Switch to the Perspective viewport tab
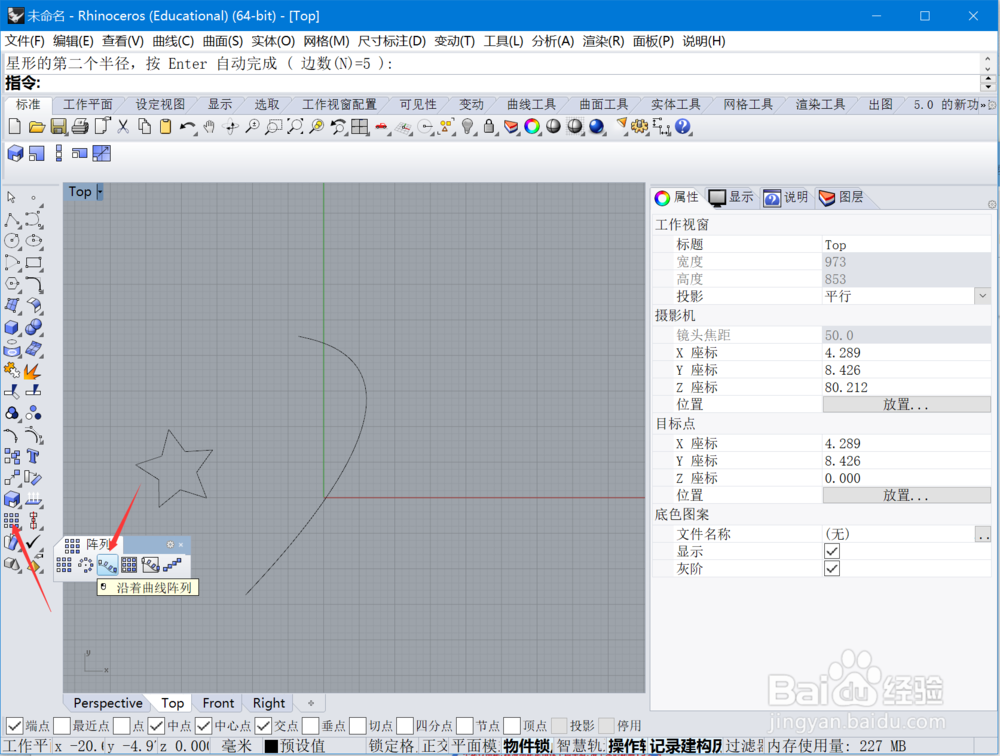 pos(108,702)
